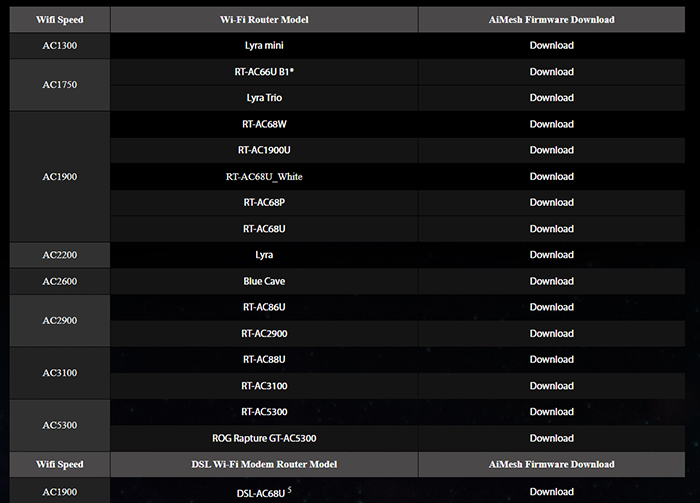
Task: Get the AC2200 Lyra firmware download
Action: [551, 255]
